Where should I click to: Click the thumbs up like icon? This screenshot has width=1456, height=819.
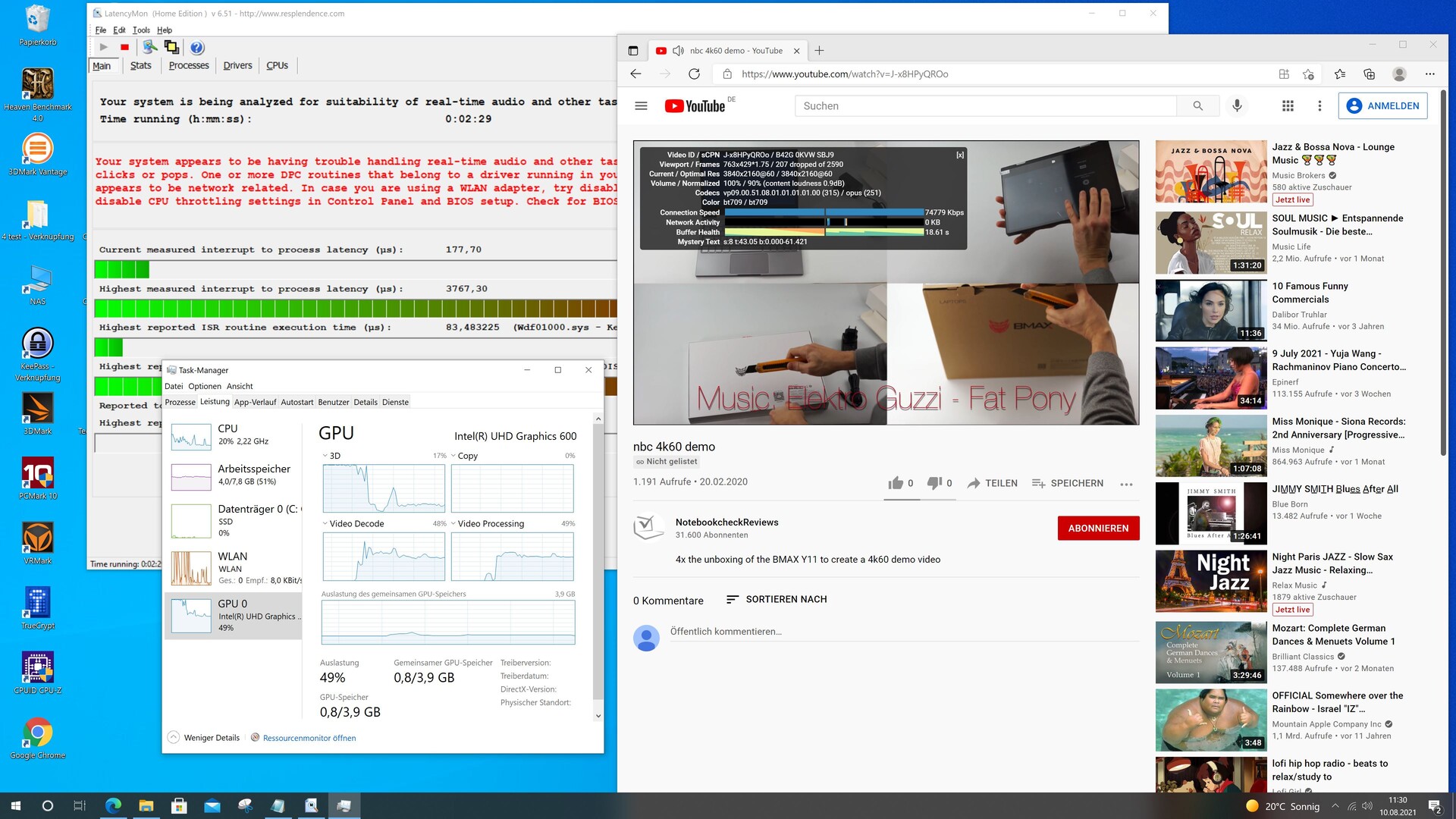[x=896, y=483]
